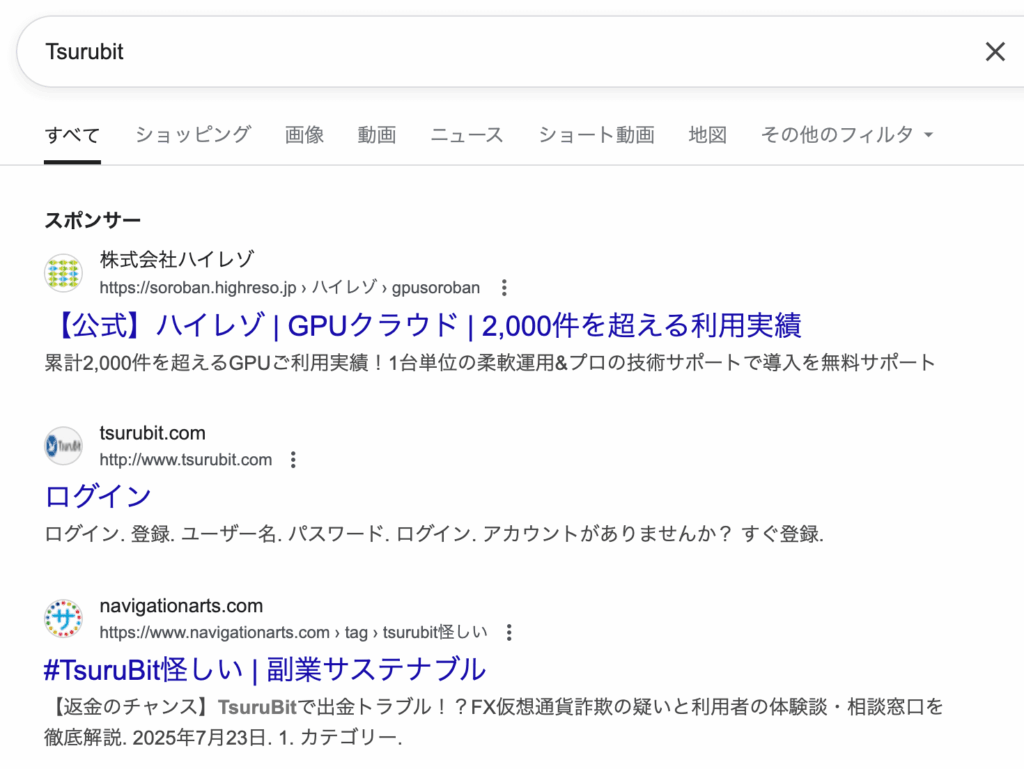The image size is (1024, 769).
Task: Click the 株式会社ハイレゾ site name
Action: tap(177, 259)
